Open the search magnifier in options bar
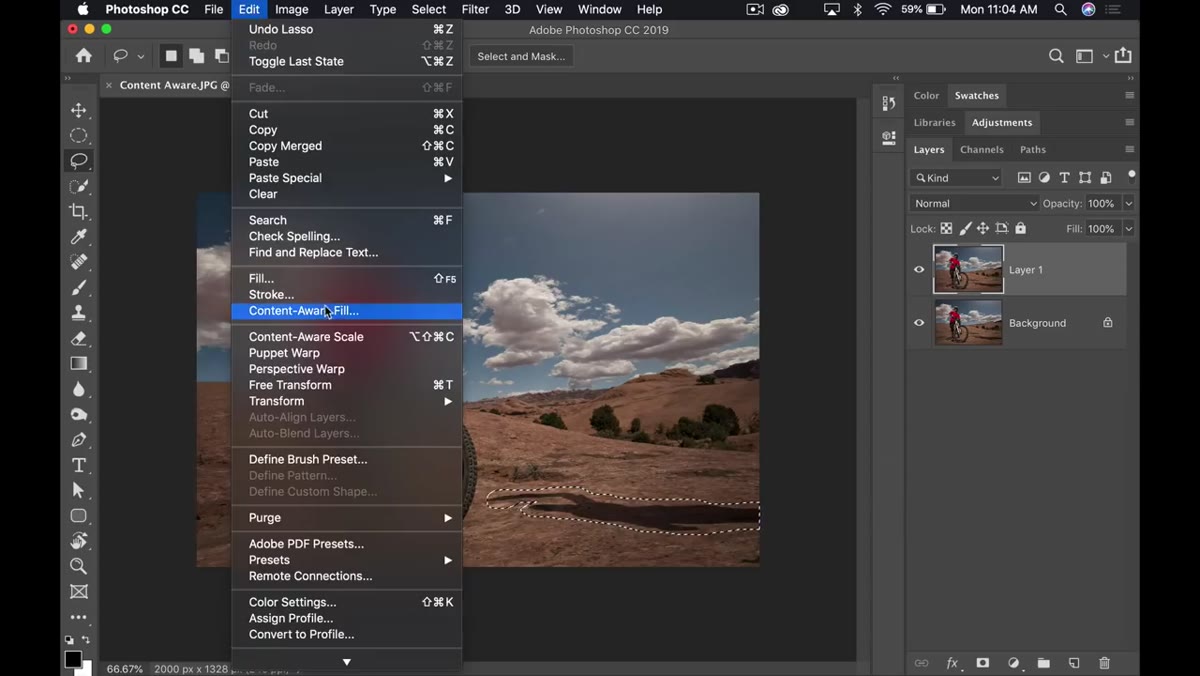1200x676 pixels. coord(1056,56)
